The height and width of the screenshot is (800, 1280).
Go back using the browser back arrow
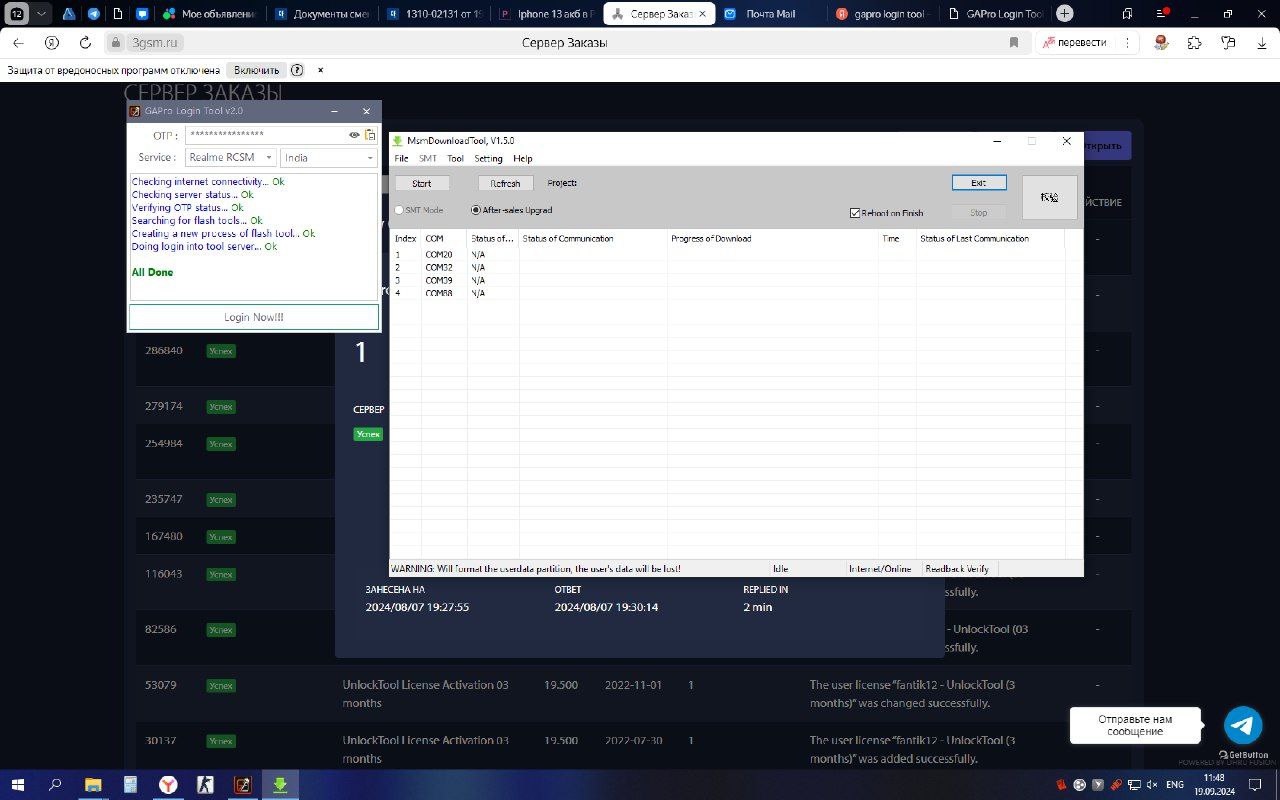click(18, 43)
